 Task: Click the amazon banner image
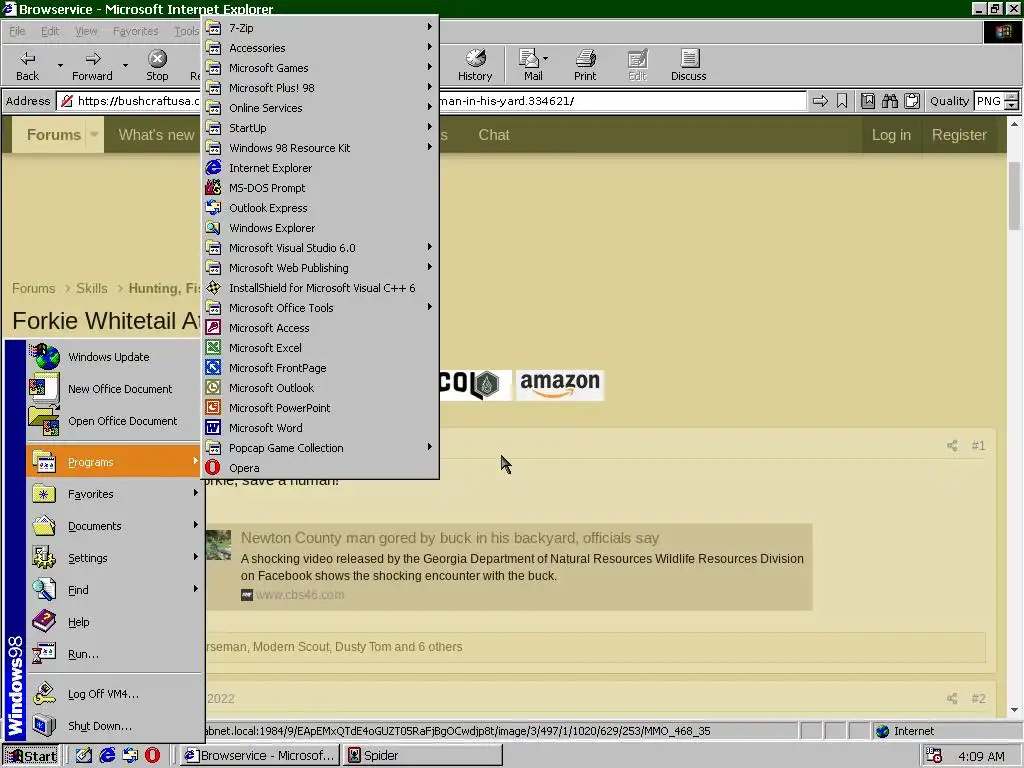click(x=560, y=385)
